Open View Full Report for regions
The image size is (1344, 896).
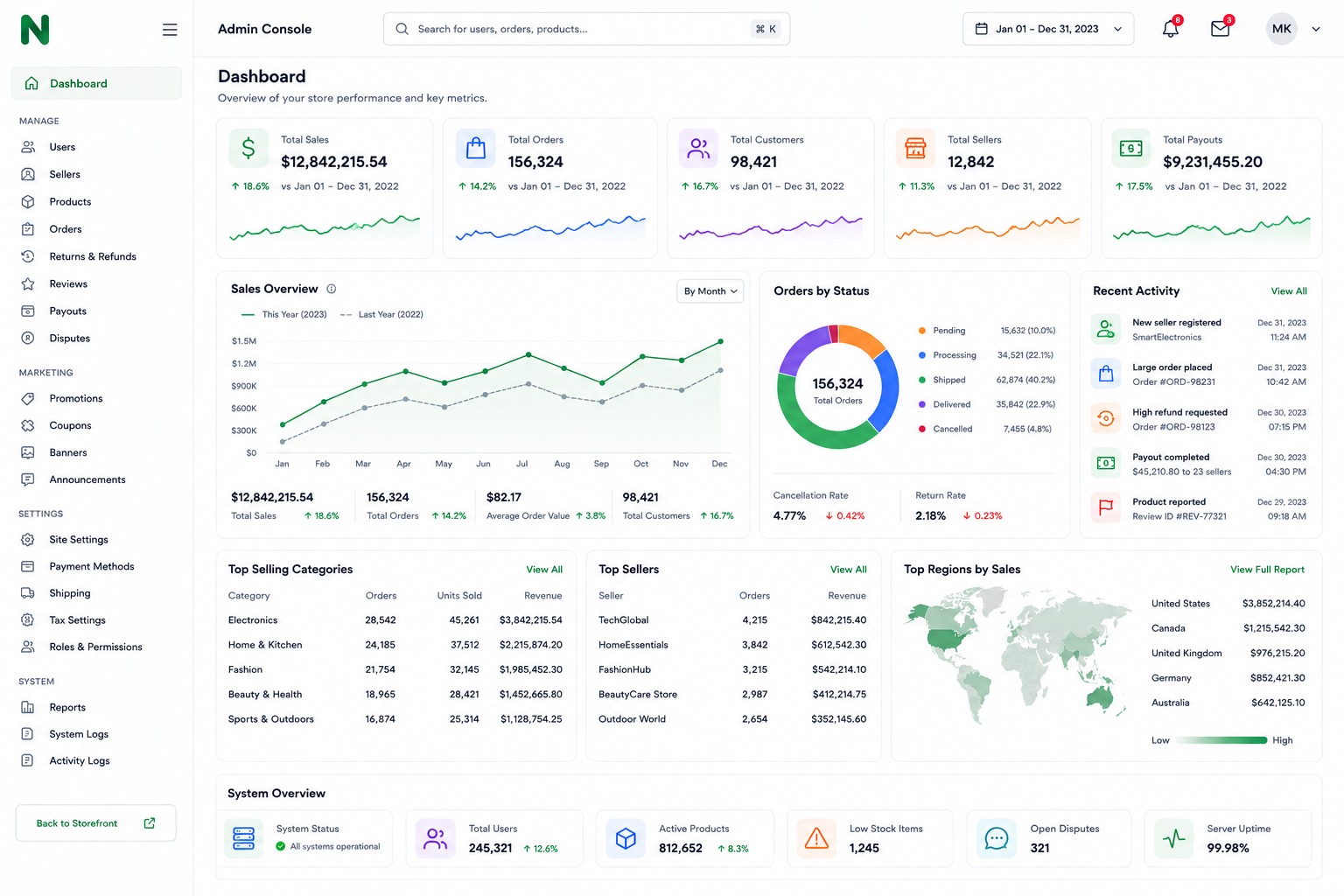(x=1267, y=570)
